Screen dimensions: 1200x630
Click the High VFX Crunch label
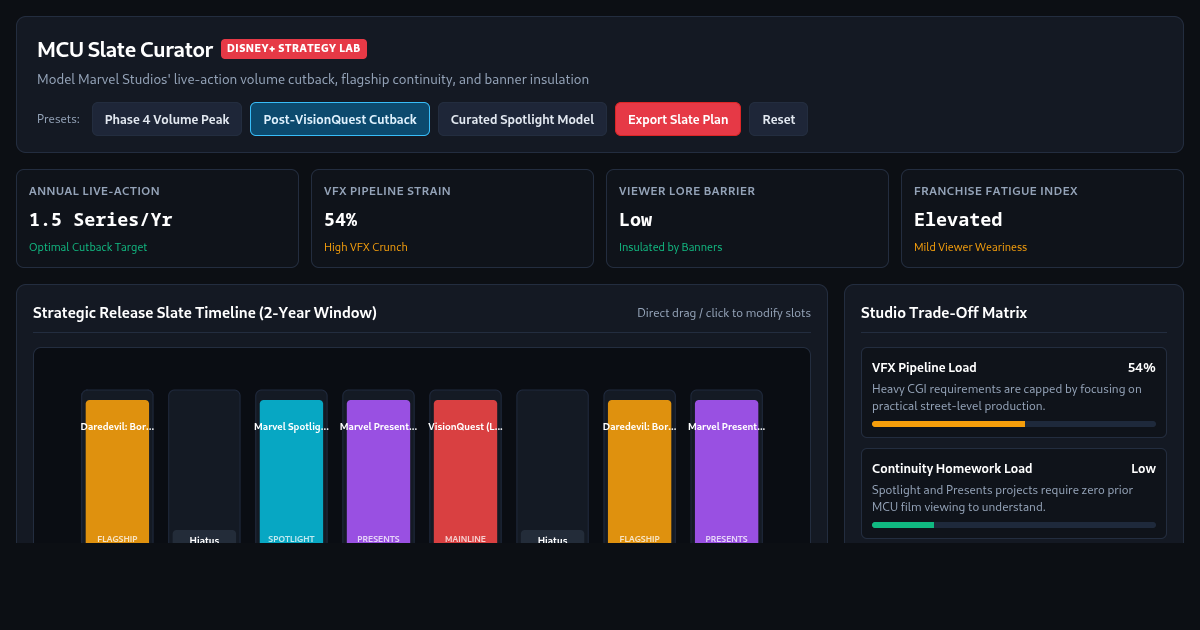(366, 247)
